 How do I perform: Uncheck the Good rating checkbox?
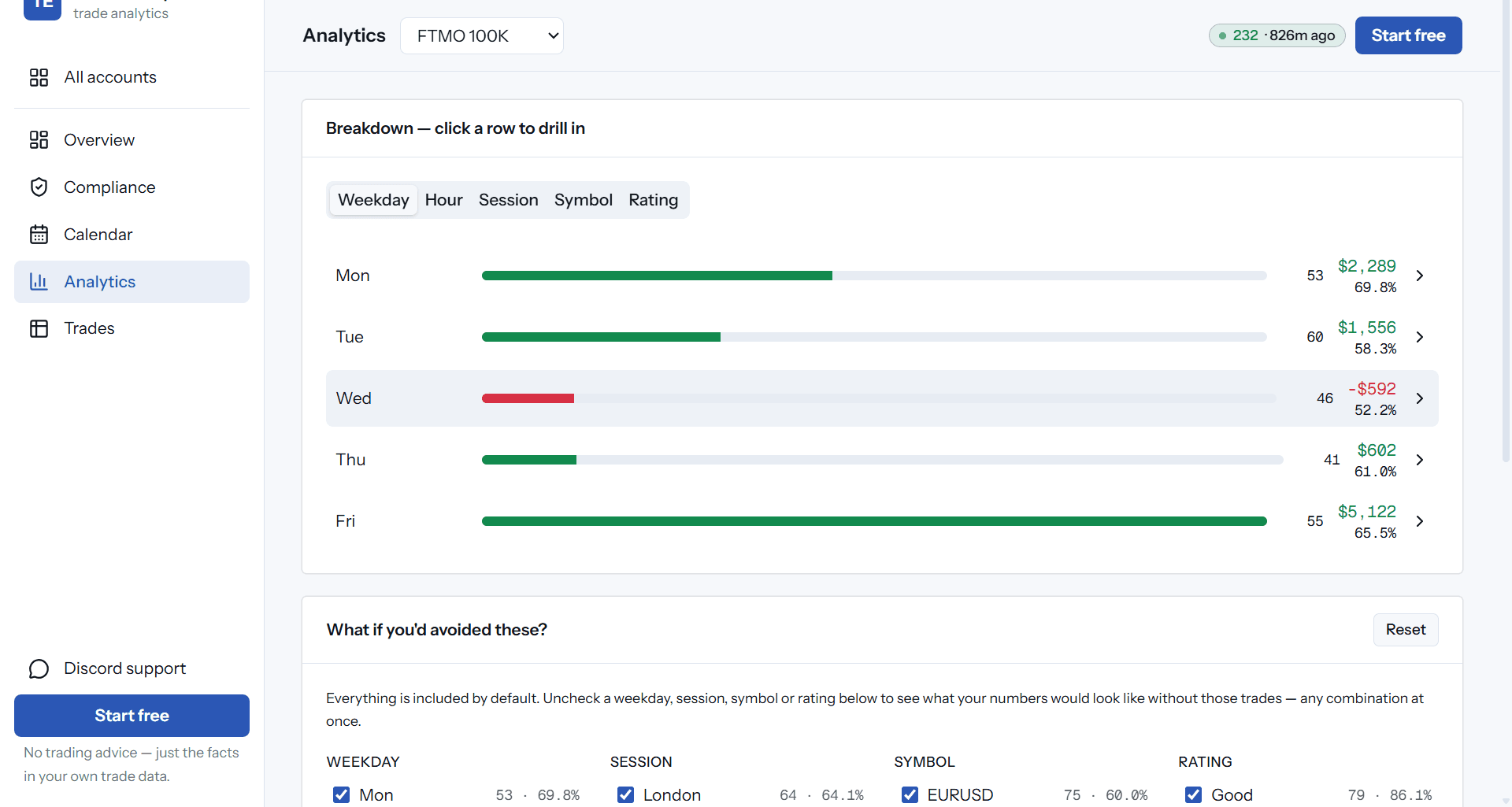1193,795
